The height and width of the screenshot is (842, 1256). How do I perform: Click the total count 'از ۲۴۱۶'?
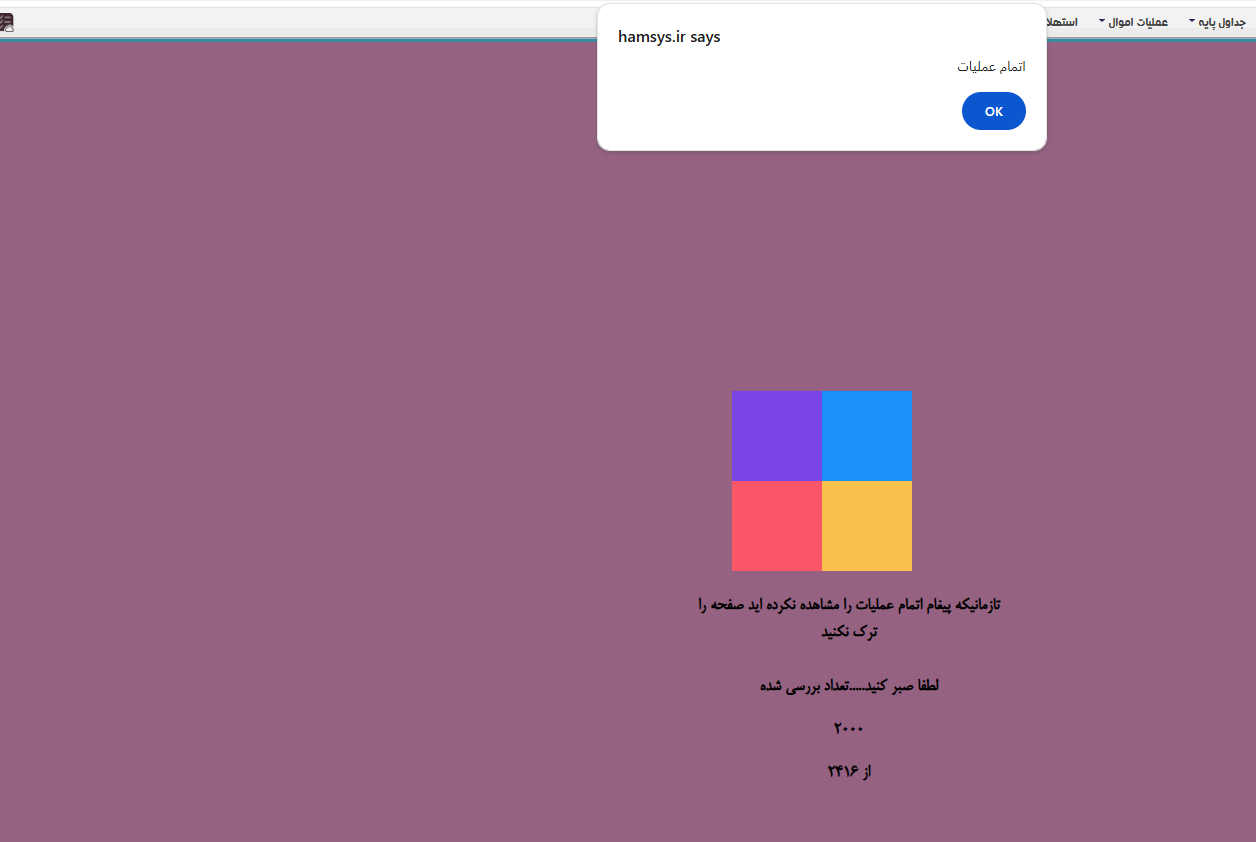tap(849, 771)
